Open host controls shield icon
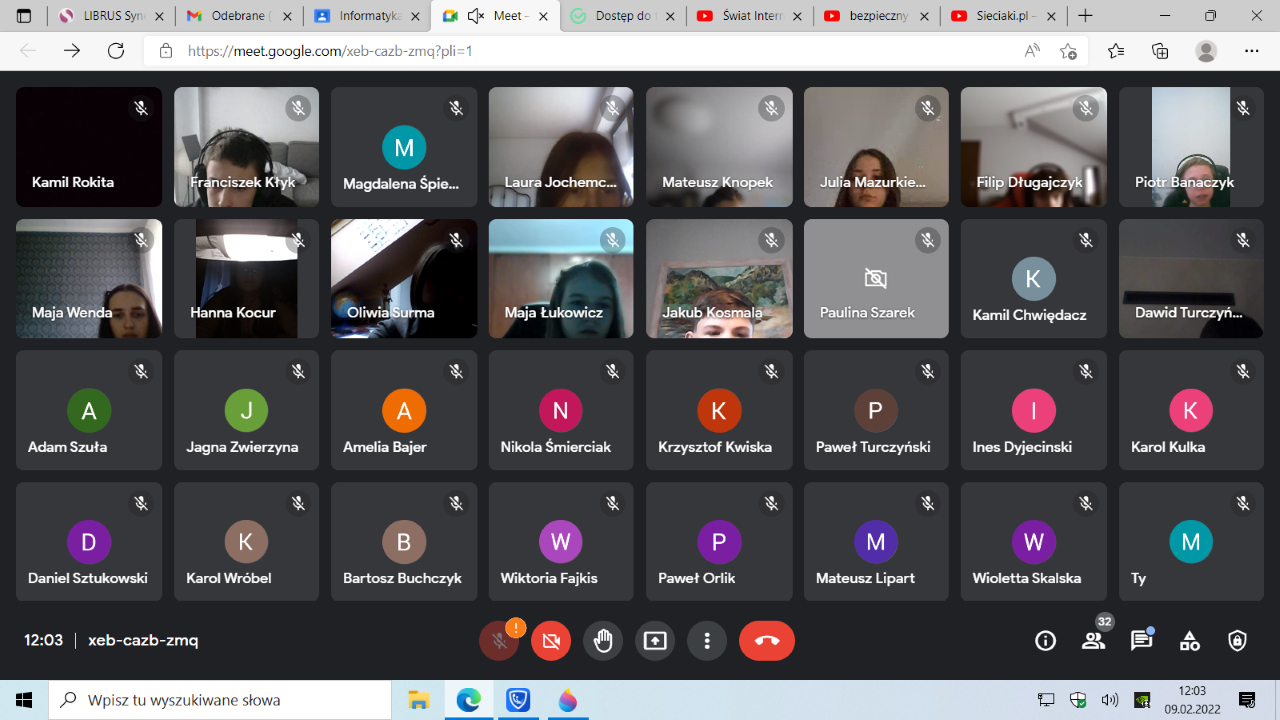The image size is (1280, 720). (1237, 641)
